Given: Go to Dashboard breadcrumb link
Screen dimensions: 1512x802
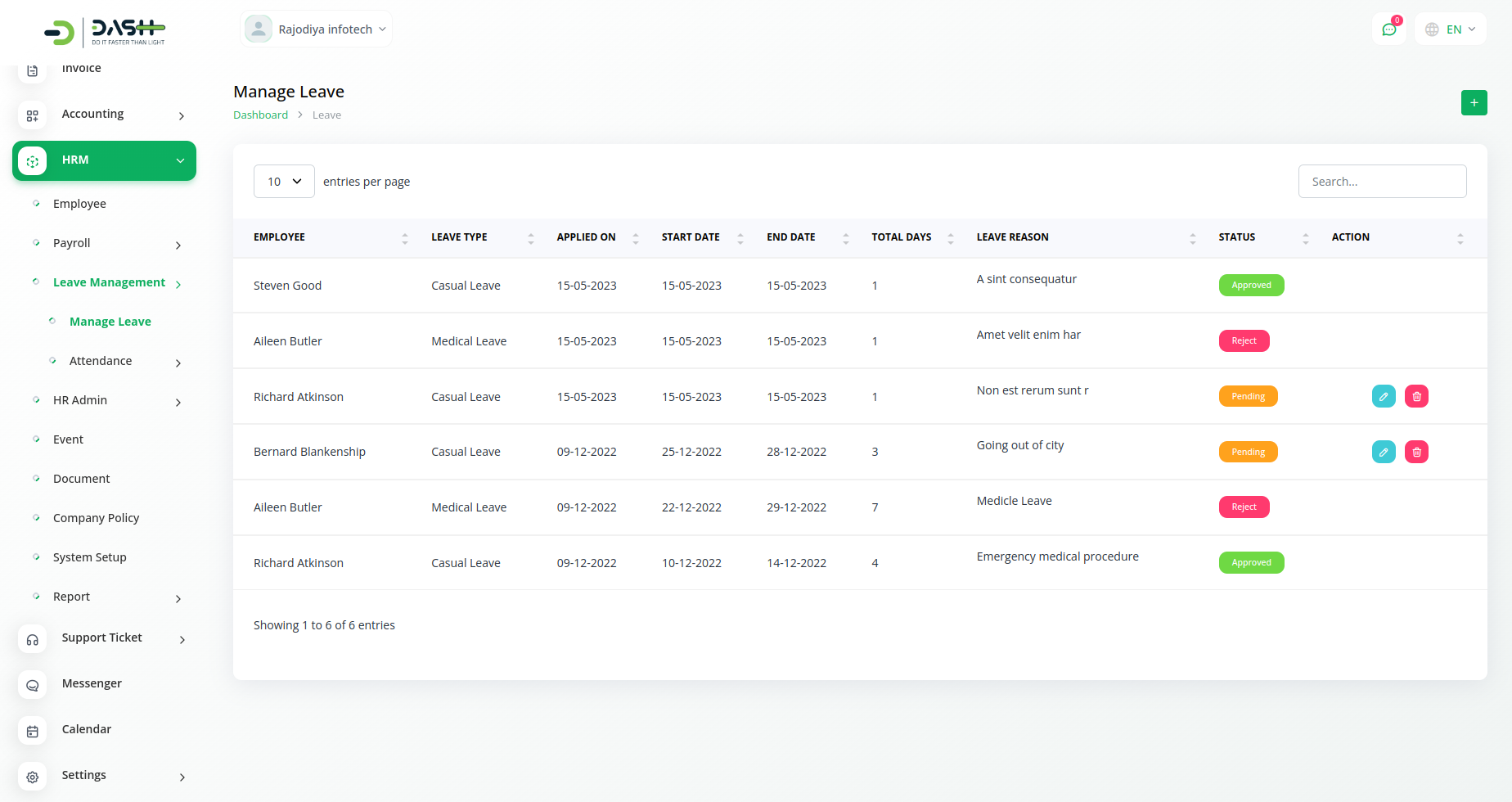Looking at the screenshot, I should coord(260,115).
